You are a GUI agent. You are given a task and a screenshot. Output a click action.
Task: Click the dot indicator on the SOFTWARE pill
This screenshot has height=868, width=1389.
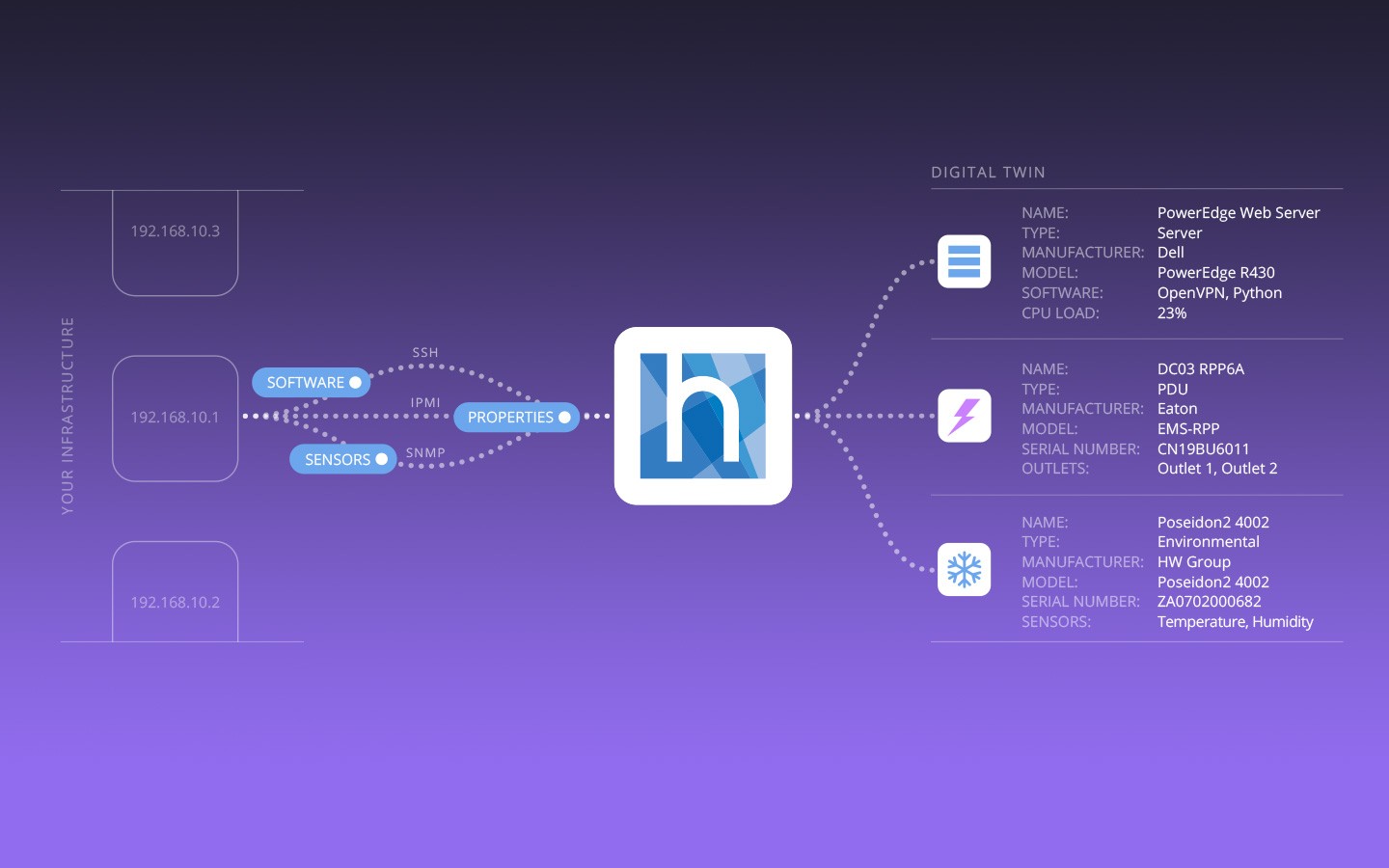[x=355, y=382]
